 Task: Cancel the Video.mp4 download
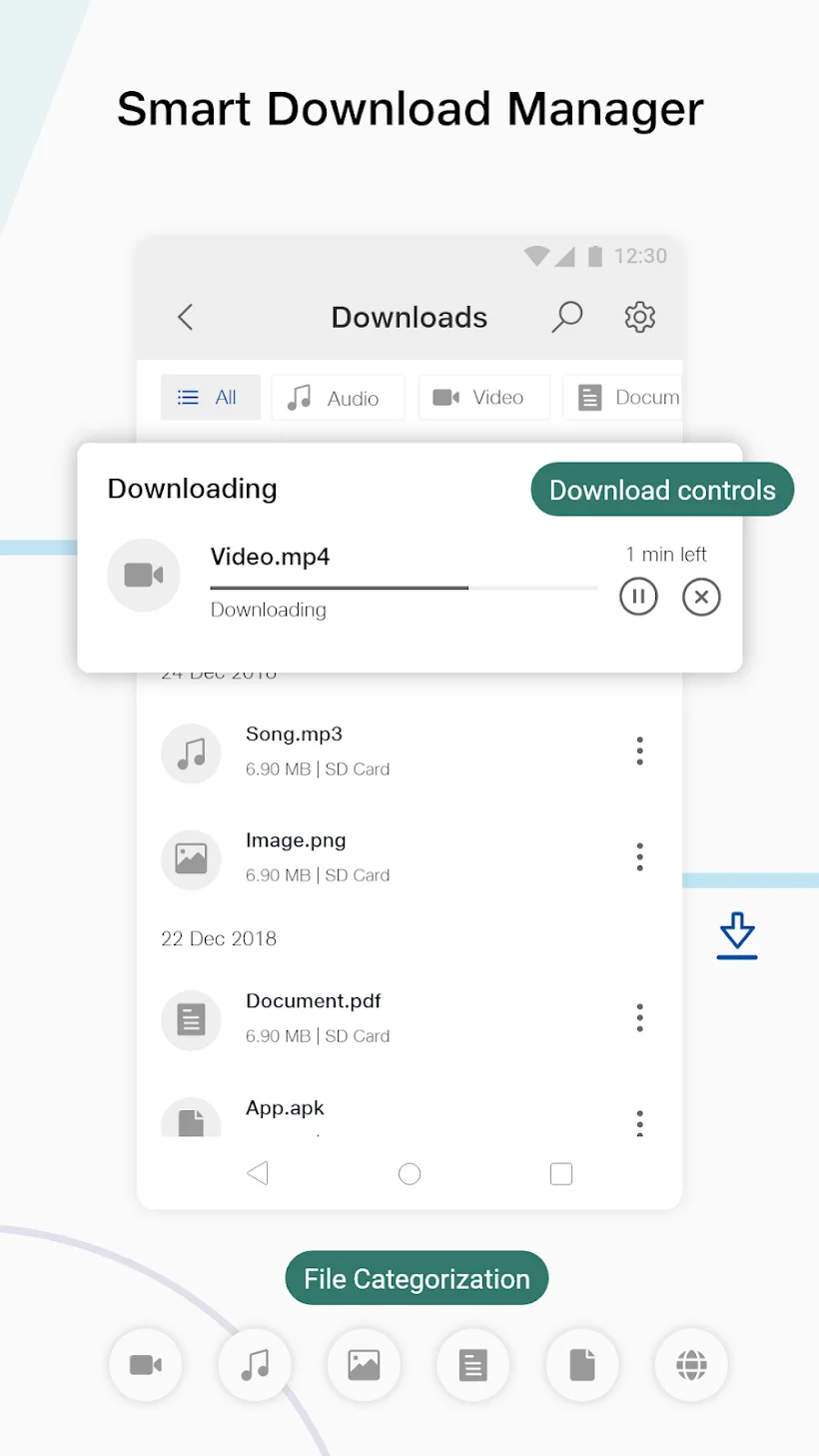pos(701,598)
